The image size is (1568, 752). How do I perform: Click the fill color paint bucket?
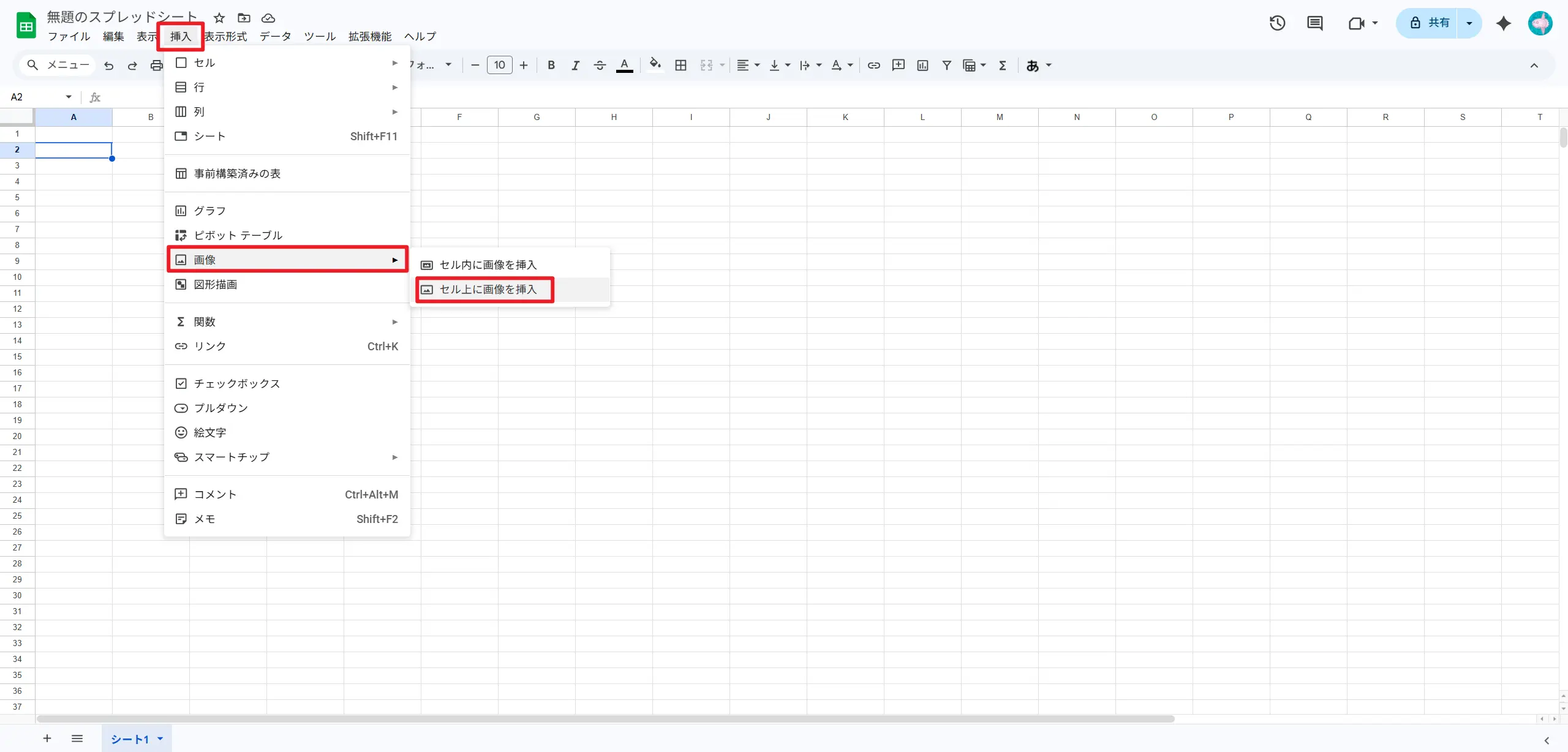click(655, 65)
